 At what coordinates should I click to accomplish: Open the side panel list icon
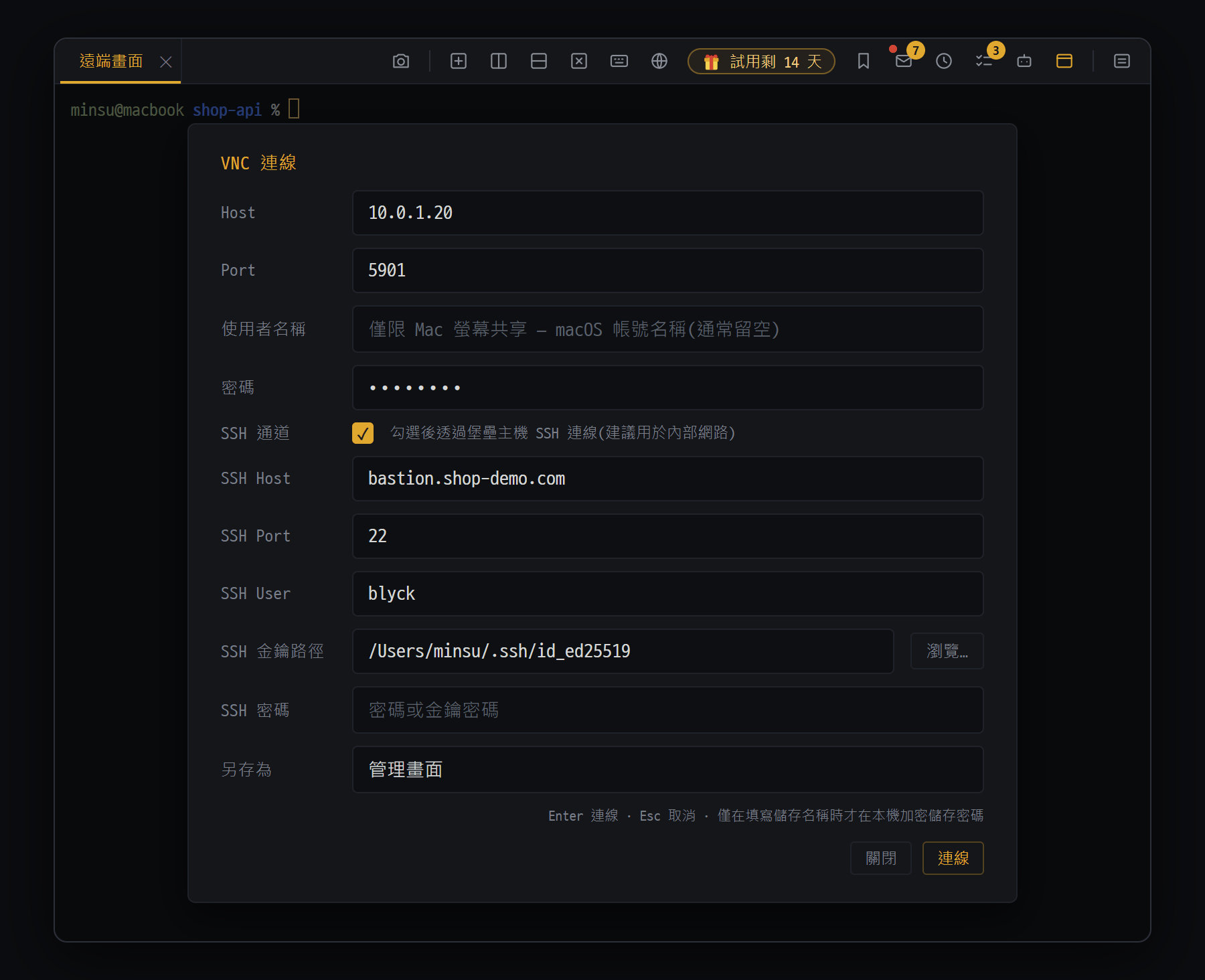(1122, 62)
